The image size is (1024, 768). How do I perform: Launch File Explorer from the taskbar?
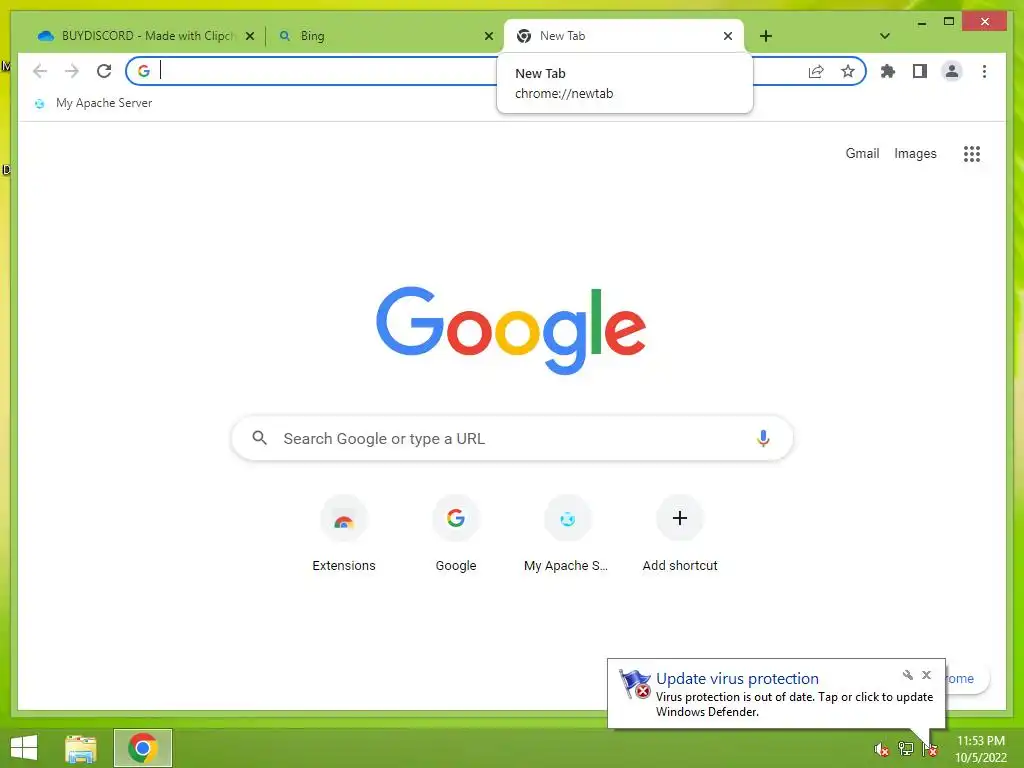[x=81, y=748]
